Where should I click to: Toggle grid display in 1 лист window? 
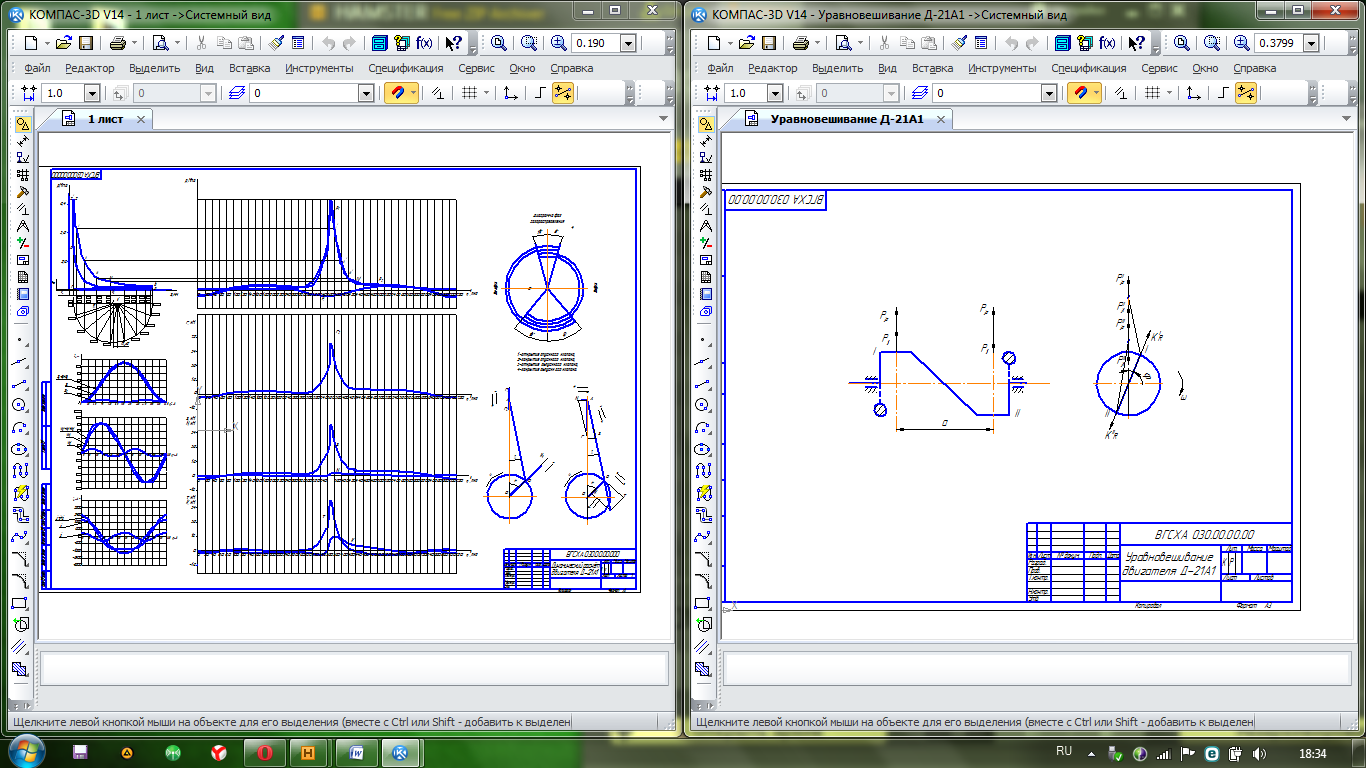click(x=470, y=92)
